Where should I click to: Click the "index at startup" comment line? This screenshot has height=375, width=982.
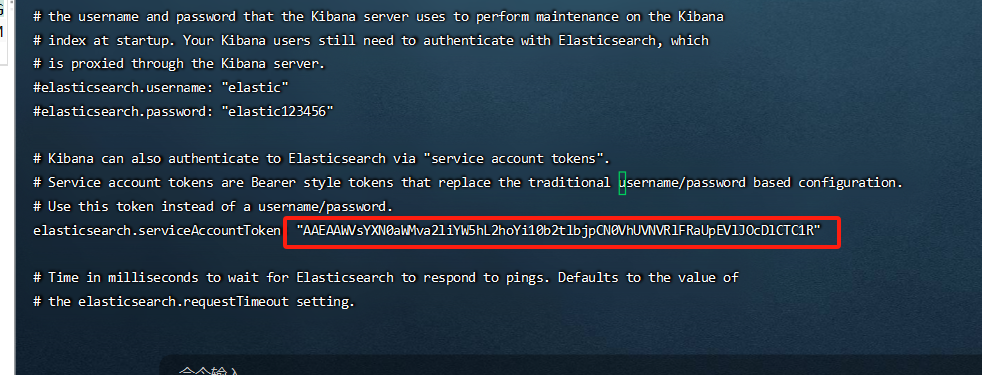click(371, 41)
